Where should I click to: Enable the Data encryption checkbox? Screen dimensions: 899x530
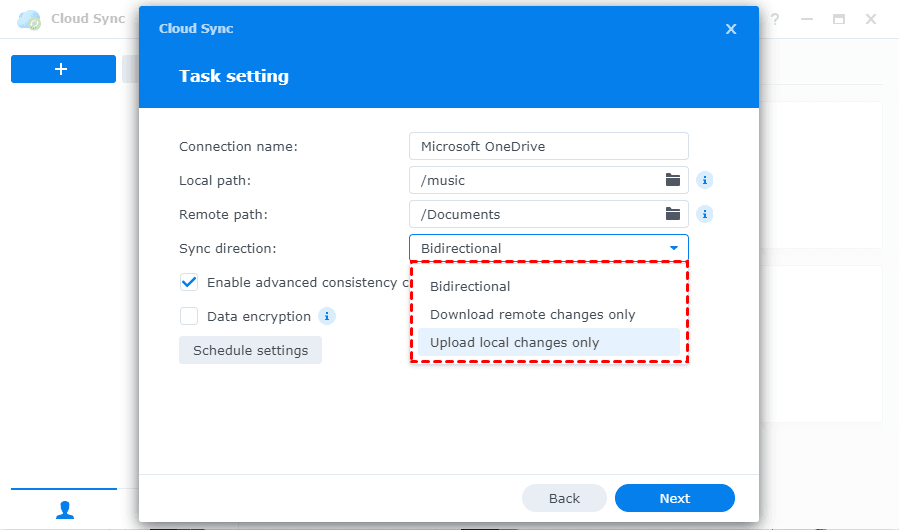point(189,316)
